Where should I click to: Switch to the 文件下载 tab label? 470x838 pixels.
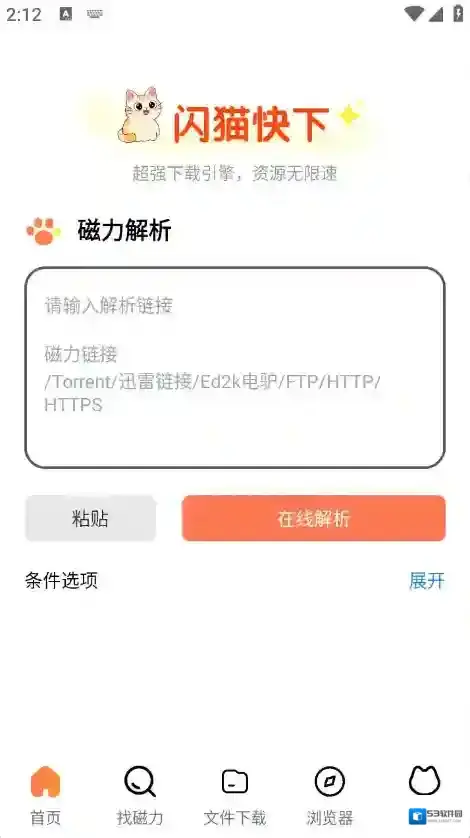click(235, 818)
